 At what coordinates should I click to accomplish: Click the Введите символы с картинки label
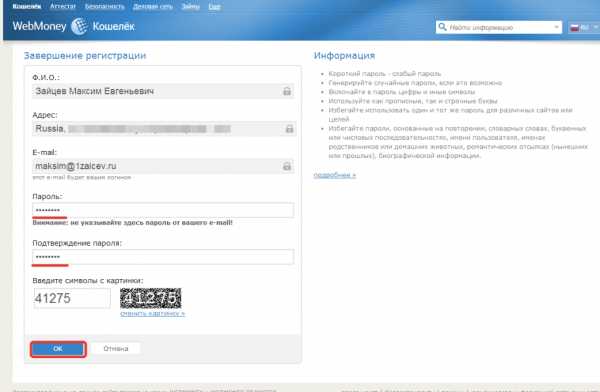tap(88, 281)
